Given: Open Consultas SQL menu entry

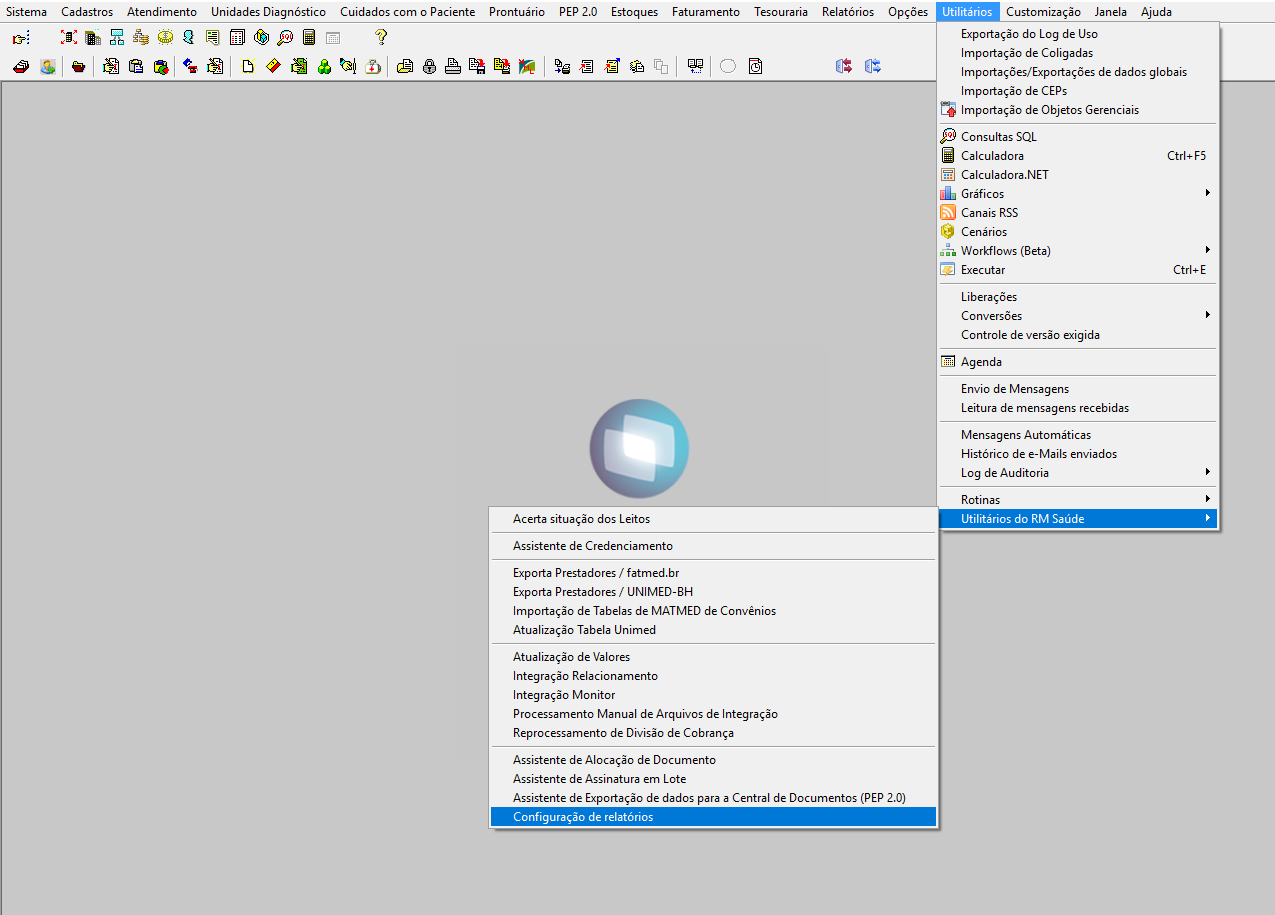Looking at the screenshot, I should pyautogui.click(x=1077, y=137).
